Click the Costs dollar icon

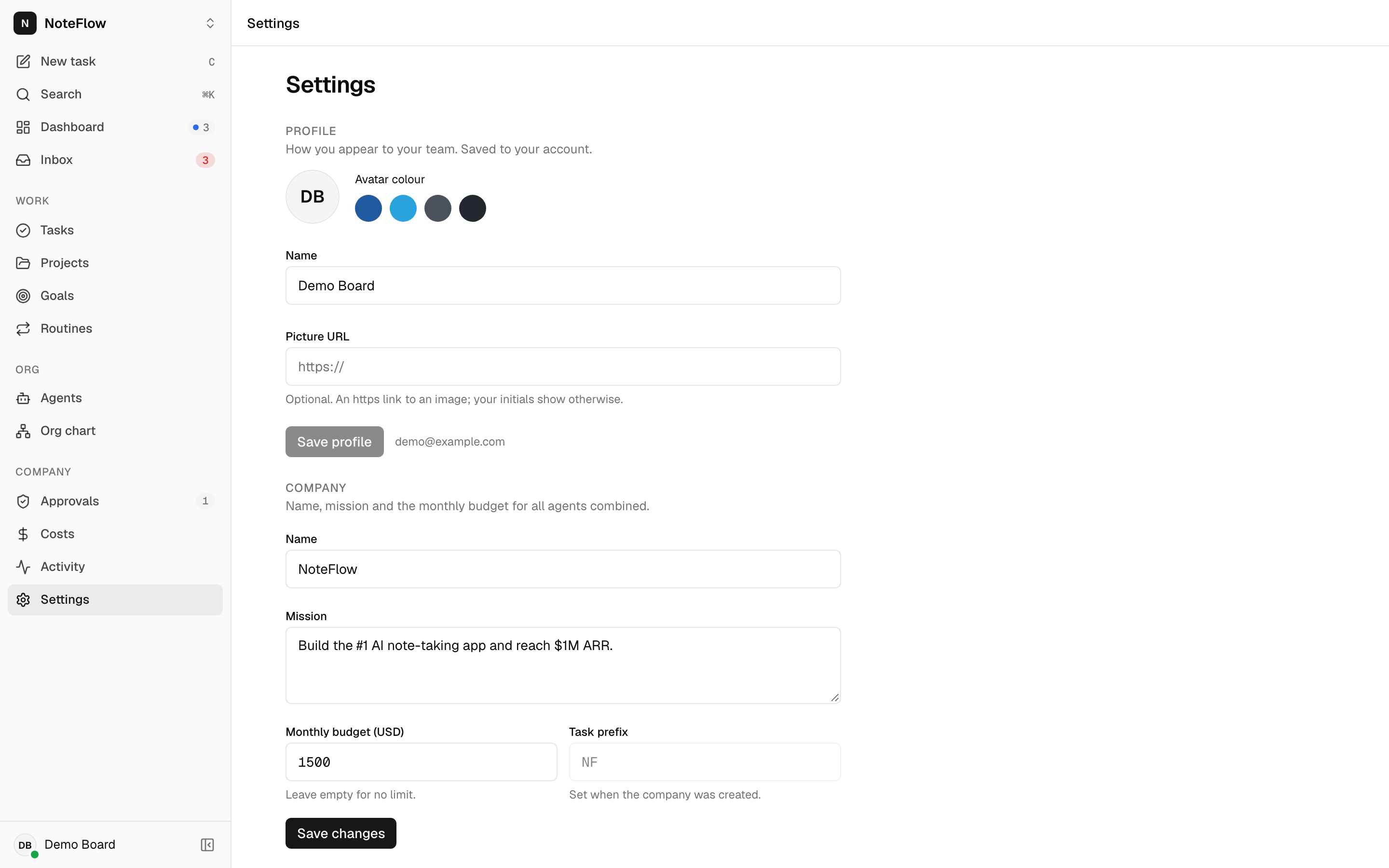point(23,534)
